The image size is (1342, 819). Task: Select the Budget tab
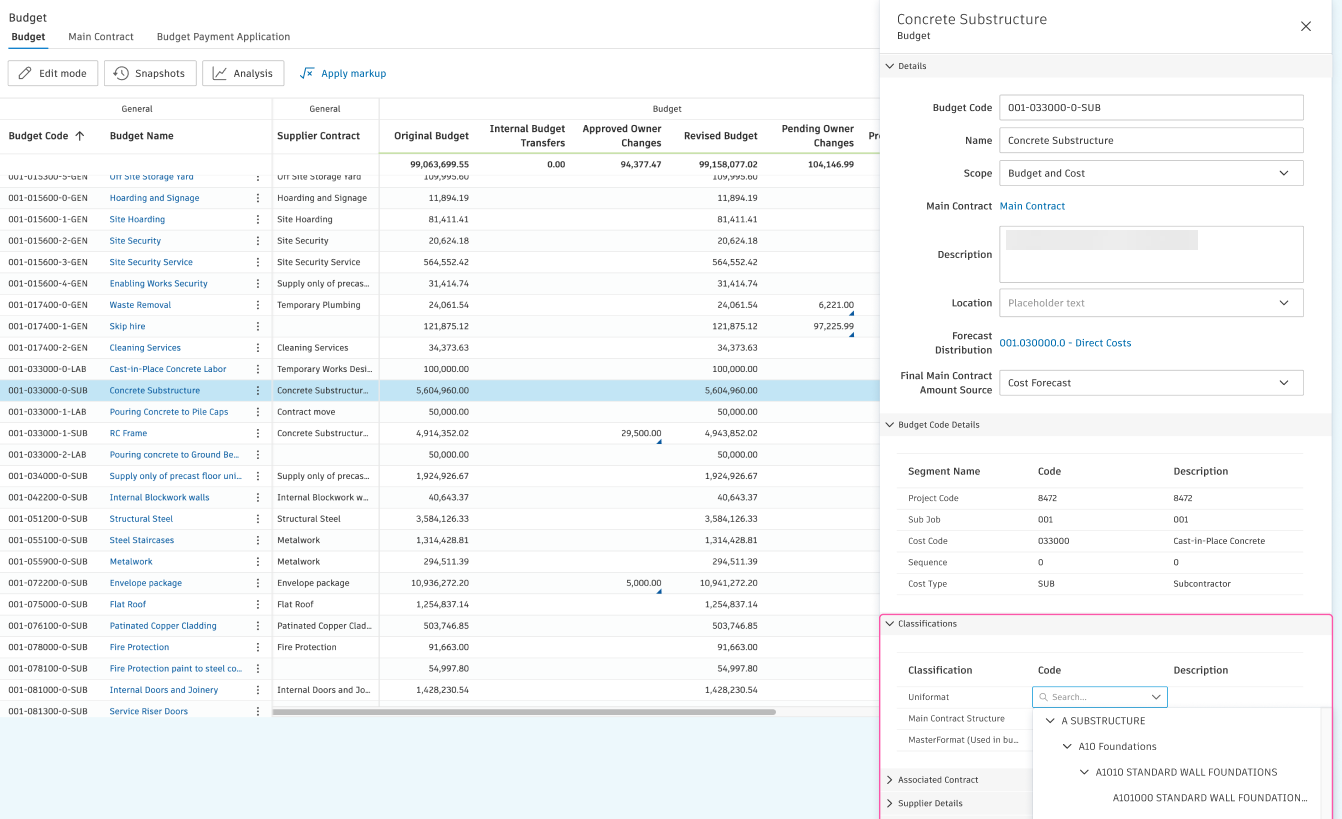pos(28,37)
